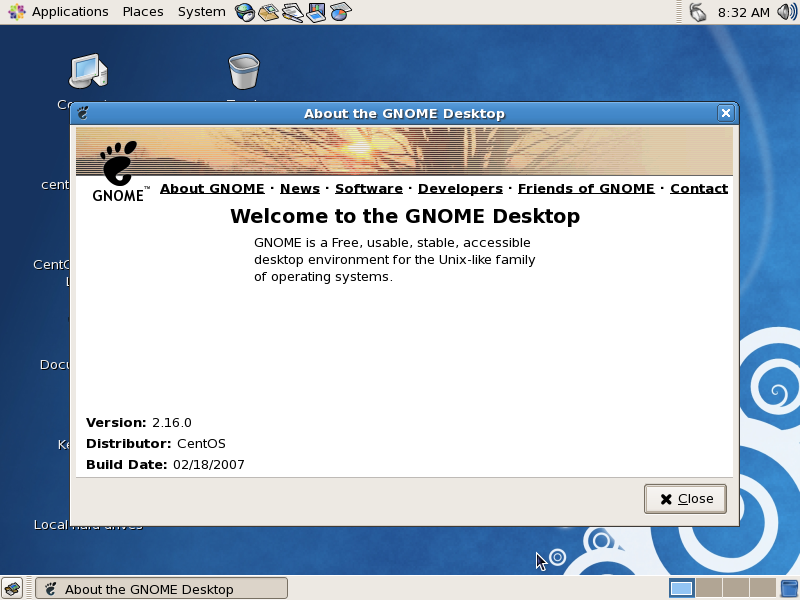Follow the About GNOME link

coord(212,188)
